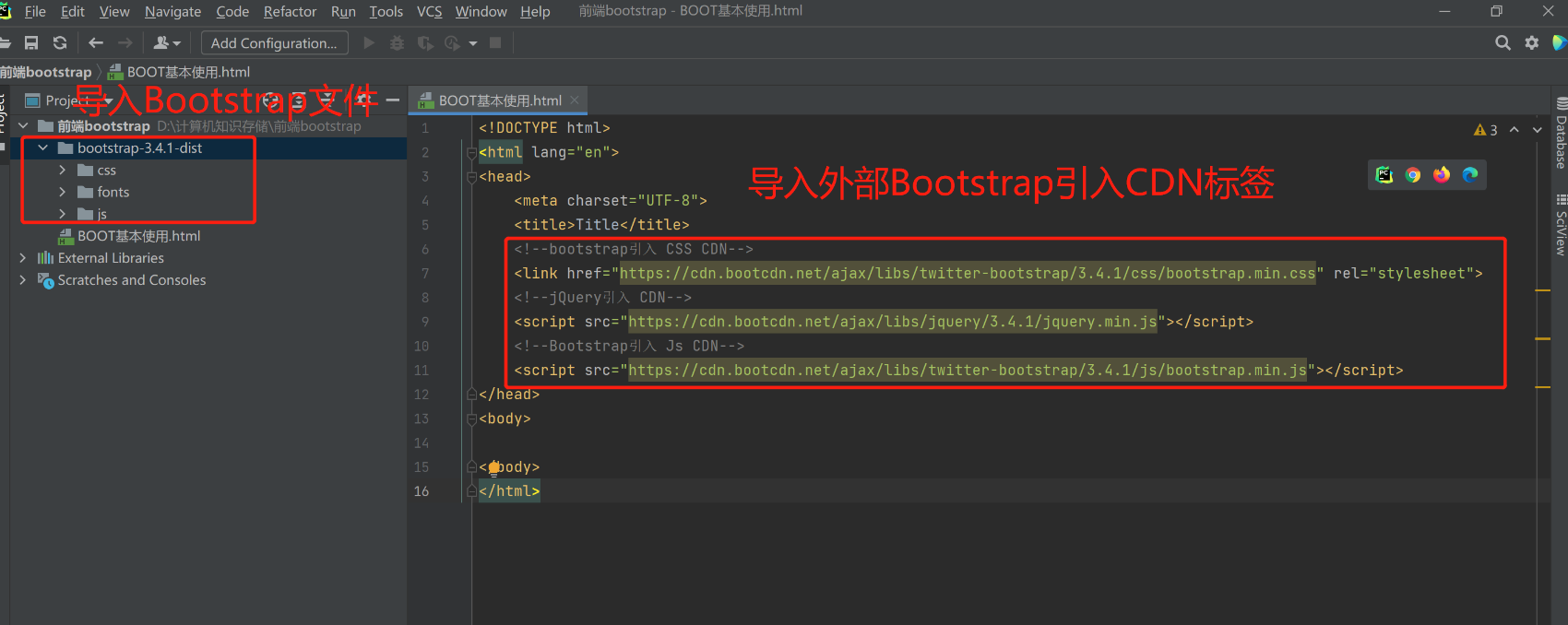1568x625 pixels.
Task: Click the top warning marker in the error stripe
Action: 1543,290
